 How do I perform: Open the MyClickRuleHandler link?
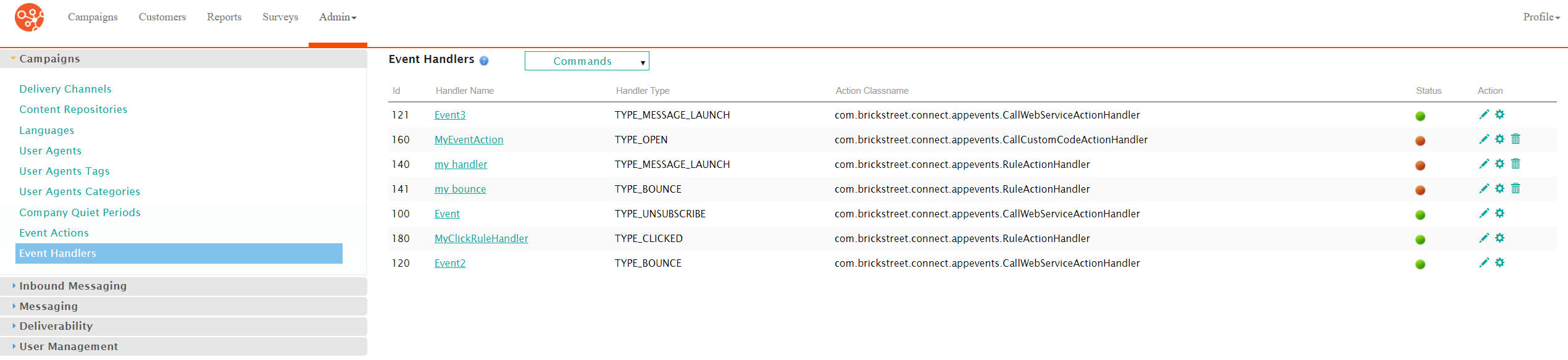coord(482,238)
